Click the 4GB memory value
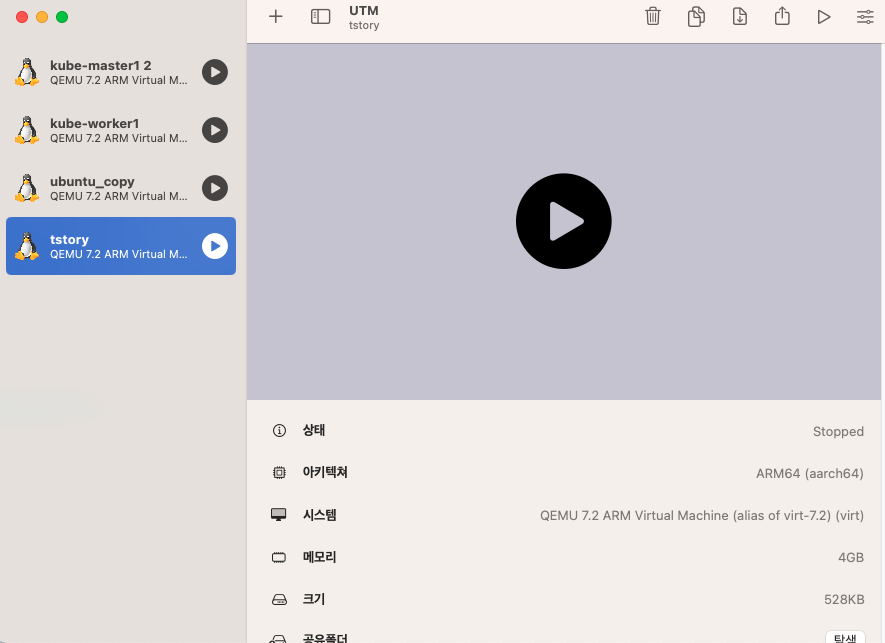885x643 pixels. pos(851,558)
